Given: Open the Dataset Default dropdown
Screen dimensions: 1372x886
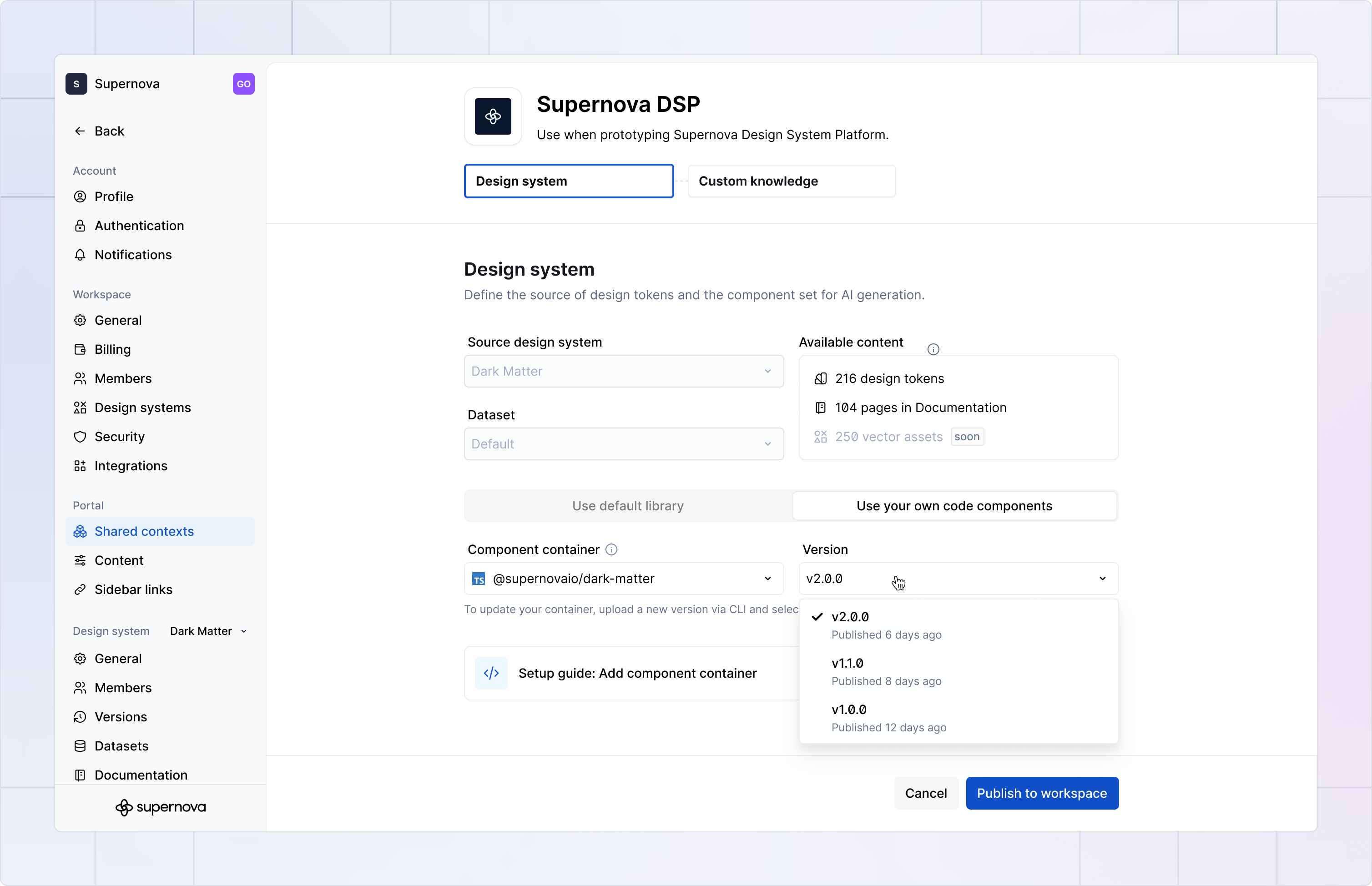Looking at the screenshot, I should (x=624, y=444).
